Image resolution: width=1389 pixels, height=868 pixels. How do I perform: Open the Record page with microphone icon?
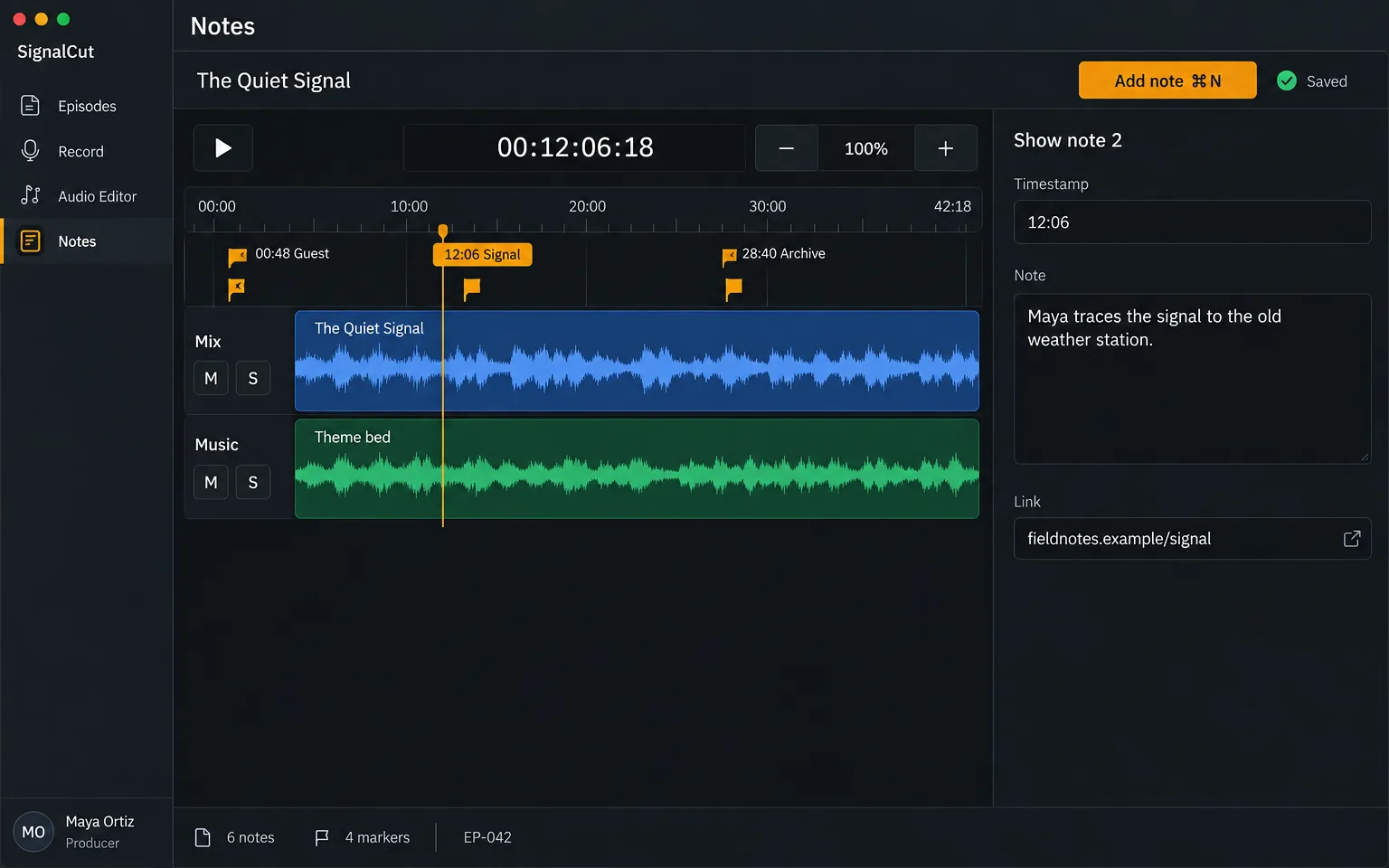[87, 151]
